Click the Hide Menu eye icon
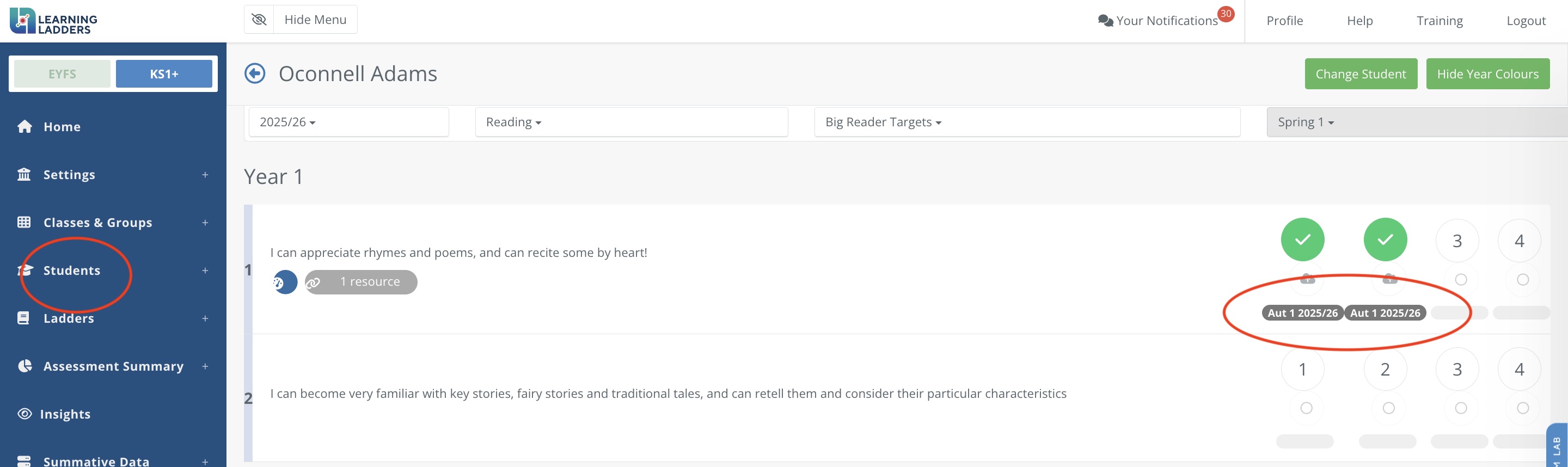Viewport: 1568px width, 467px height. [259, 20]
